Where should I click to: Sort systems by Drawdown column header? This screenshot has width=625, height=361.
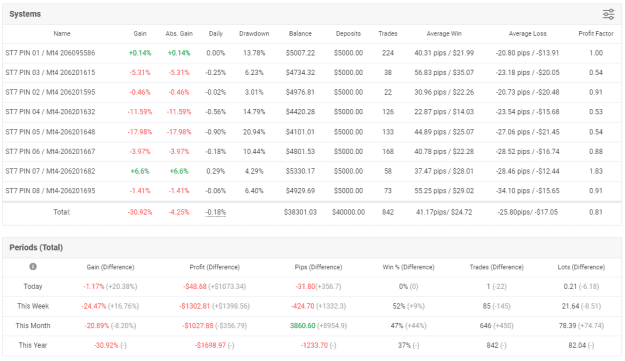254,34
